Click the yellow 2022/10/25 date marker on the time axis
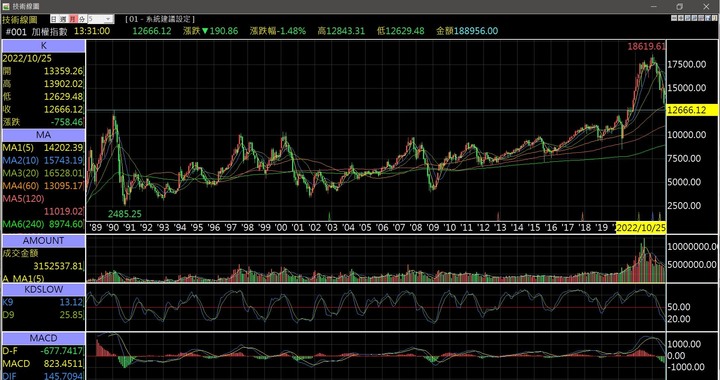 (641, 228)
